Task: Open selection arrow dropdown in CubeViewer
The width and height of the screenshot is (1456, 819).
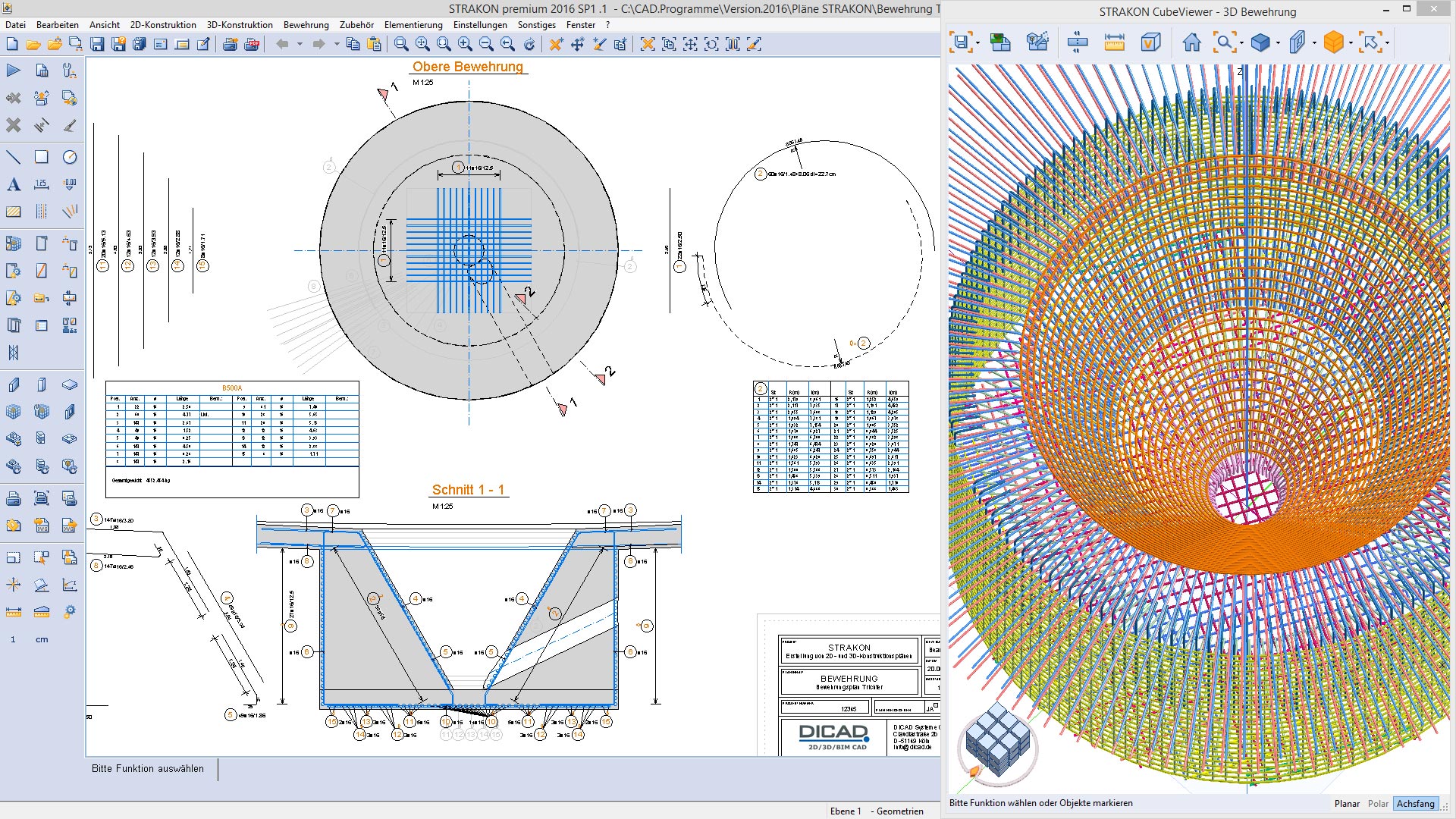Action: (x=1387, y=42)
